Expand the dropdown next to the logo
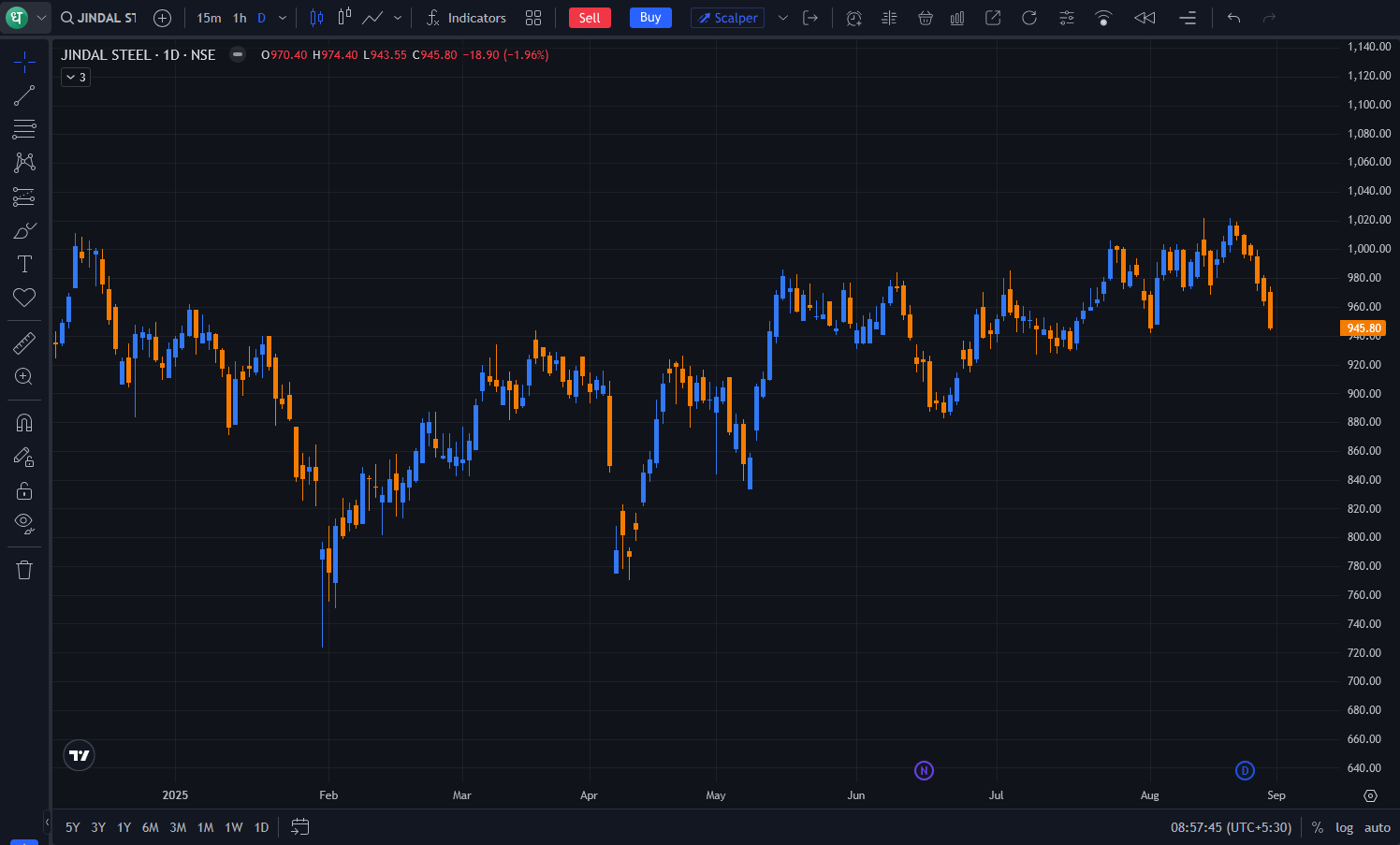The image size is (1400, 845). [x=41, y=18]
